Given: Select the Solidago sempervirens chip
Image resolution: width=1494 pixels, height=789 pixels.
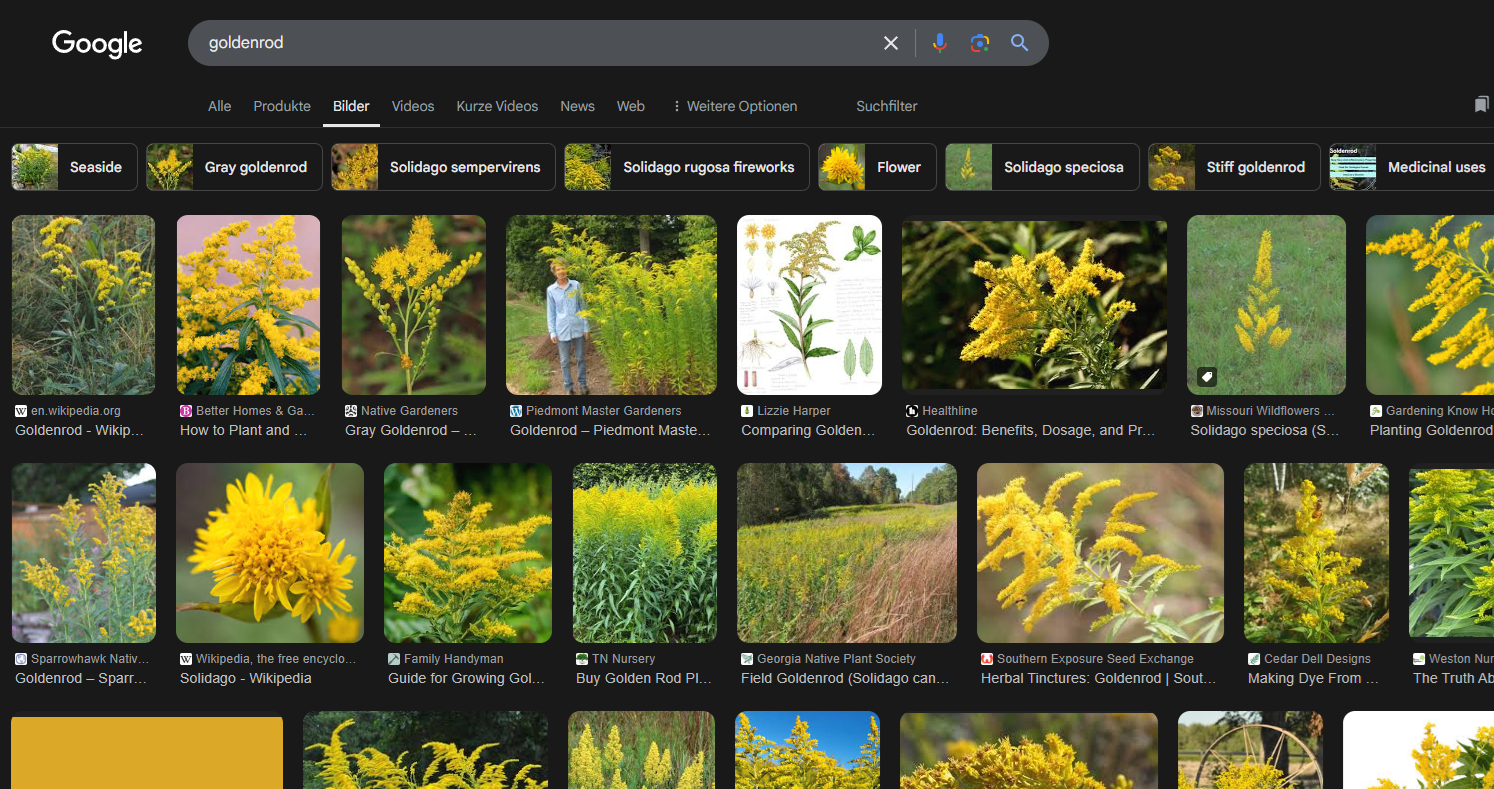Looking at the screenshot, I should click(x=443, y=167).
